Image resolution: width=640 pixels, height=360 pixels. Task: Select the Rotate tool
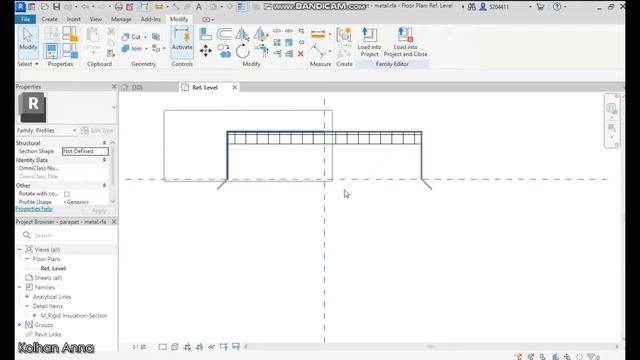coord(242,51)
